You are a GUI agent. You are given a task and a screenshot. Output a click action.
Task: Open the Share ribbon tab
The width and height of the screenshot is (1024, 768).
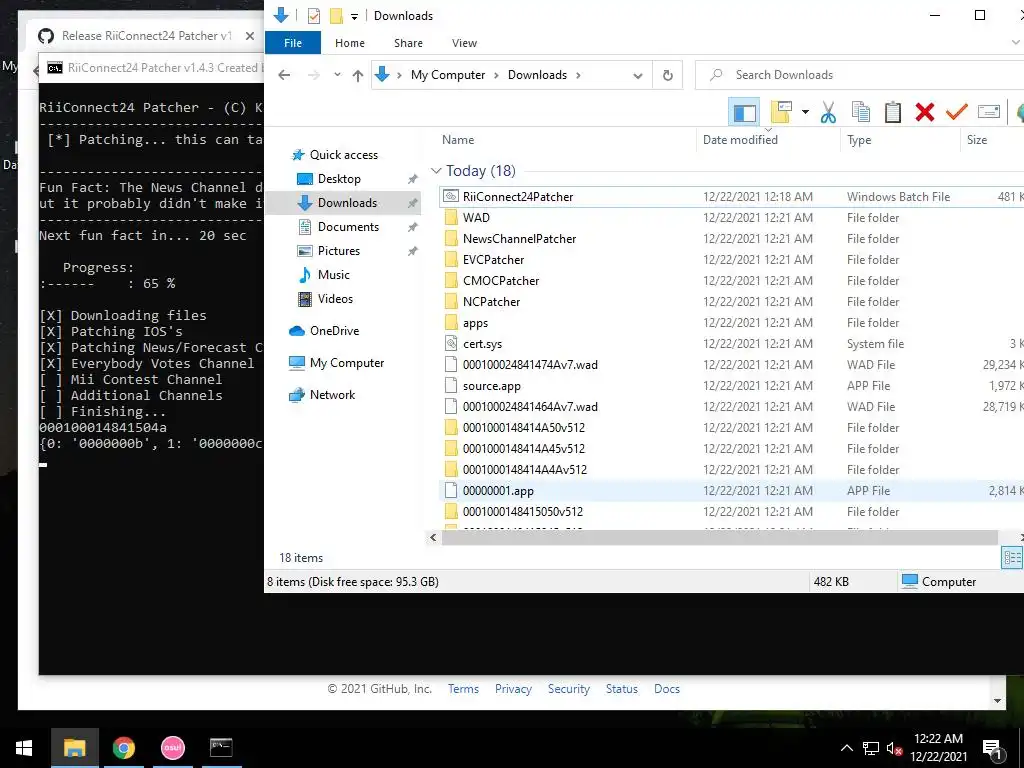pyautogui.click(x=408, y=43)
